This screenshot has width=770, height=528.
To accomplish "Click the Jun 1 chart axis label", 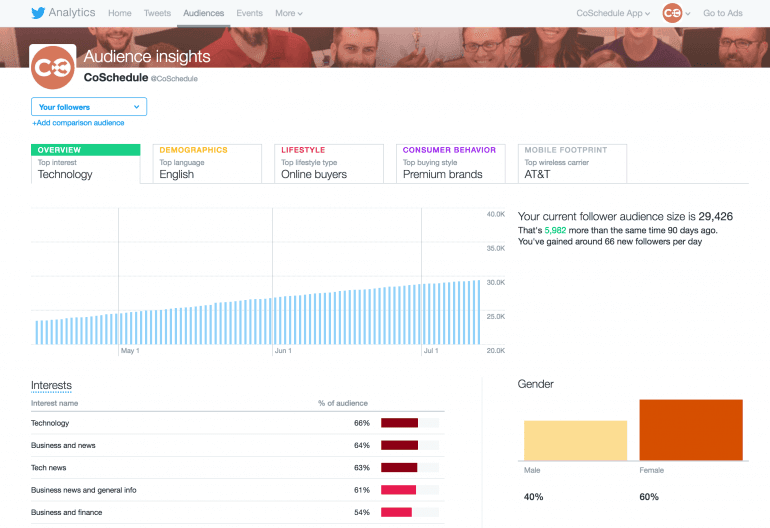I will coord(283,351).
